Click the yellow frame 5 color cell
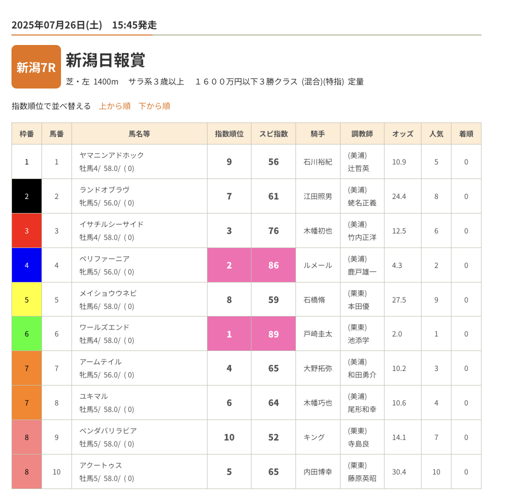 (x=27, y=300)
